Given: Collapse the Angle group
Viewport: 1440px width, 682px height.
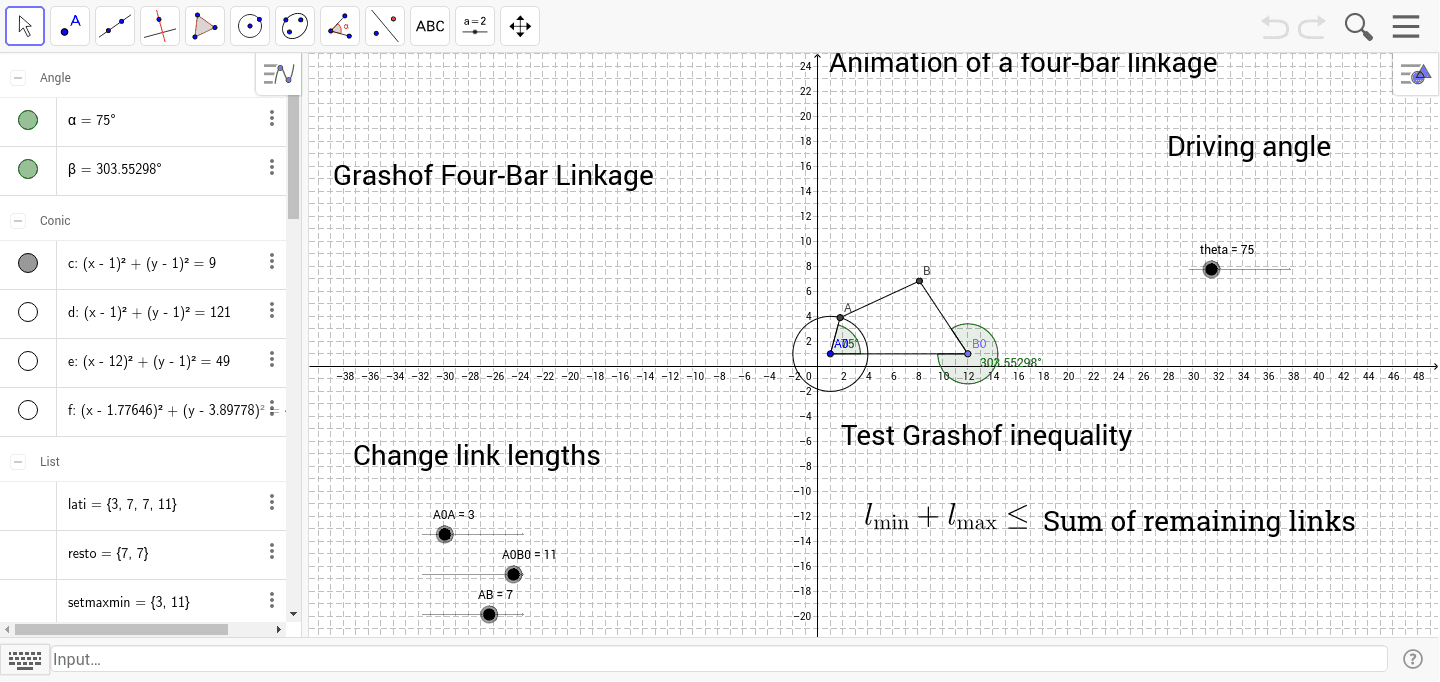Looking at the screenshot, I should click(x=18, y=77).
